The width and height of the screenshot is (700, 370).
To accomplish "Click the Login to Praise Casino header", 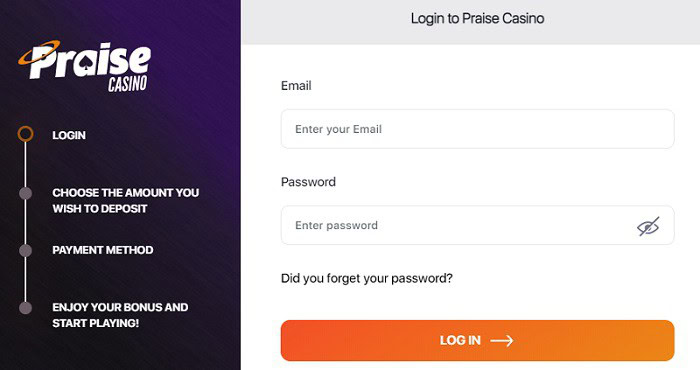I will [477, 19].
